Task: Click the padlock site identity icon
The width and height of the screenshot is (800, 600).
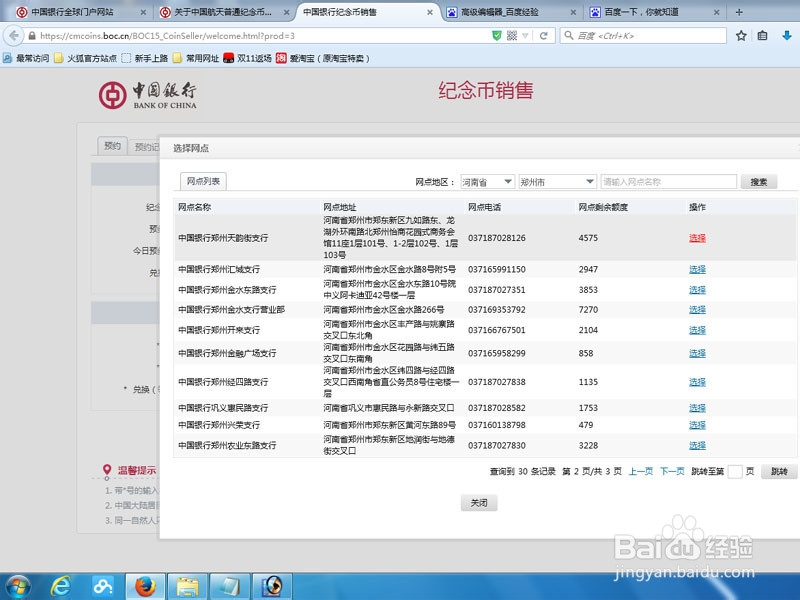Action: (x=32, y=36)
